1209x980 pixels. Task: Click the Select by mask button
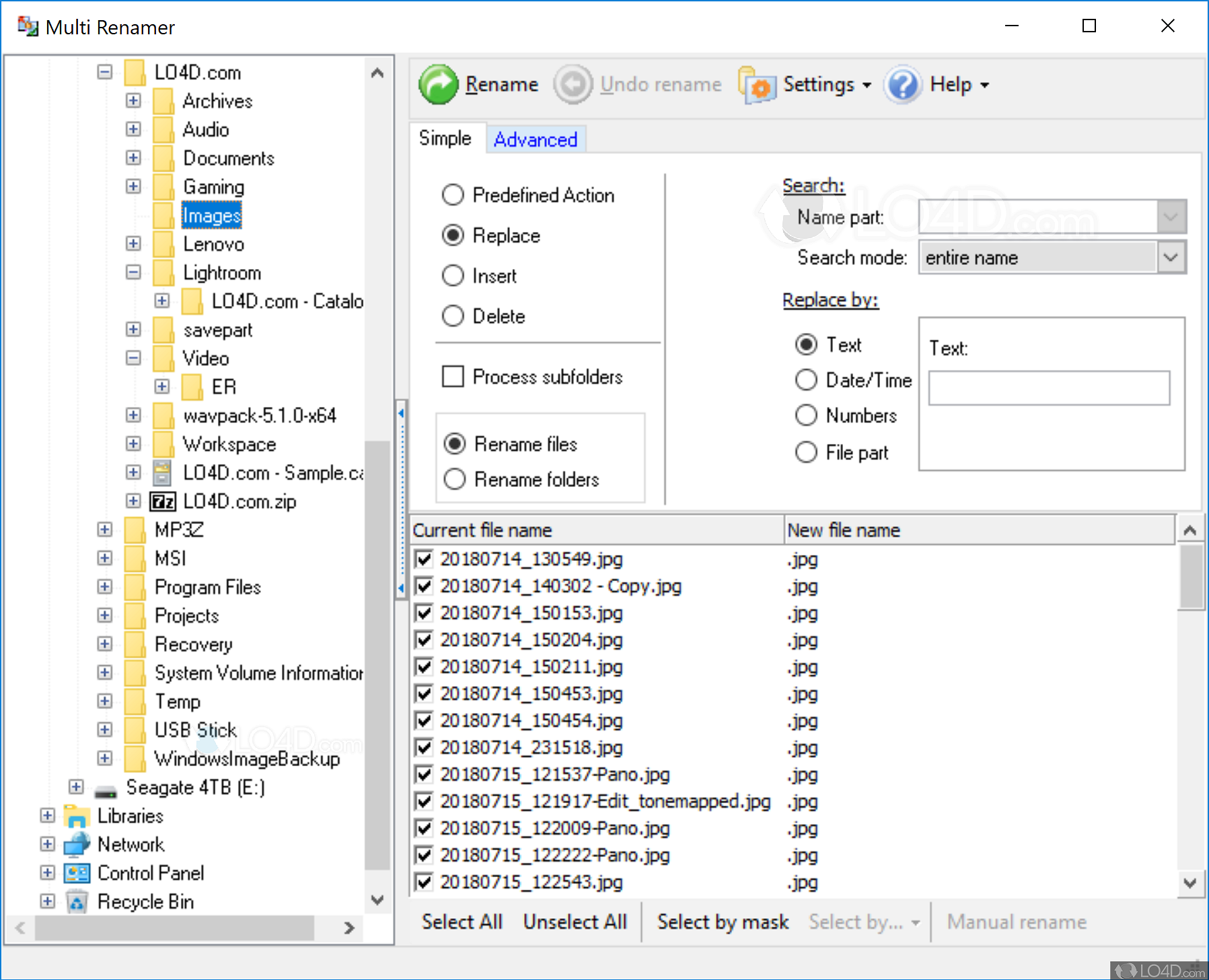723,922
